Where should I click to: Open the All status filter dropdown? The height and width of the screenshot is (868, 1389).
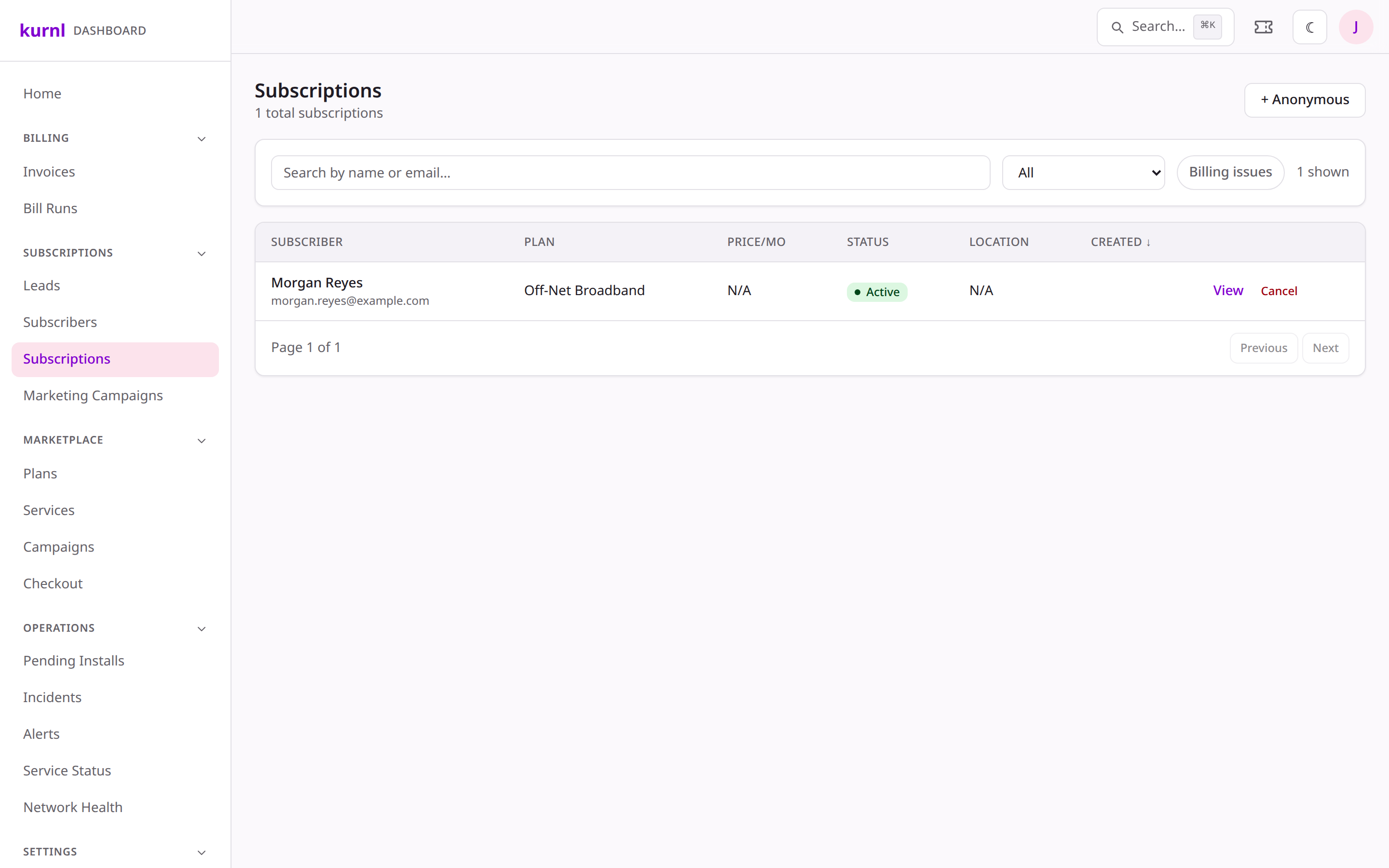[1083, 172]
